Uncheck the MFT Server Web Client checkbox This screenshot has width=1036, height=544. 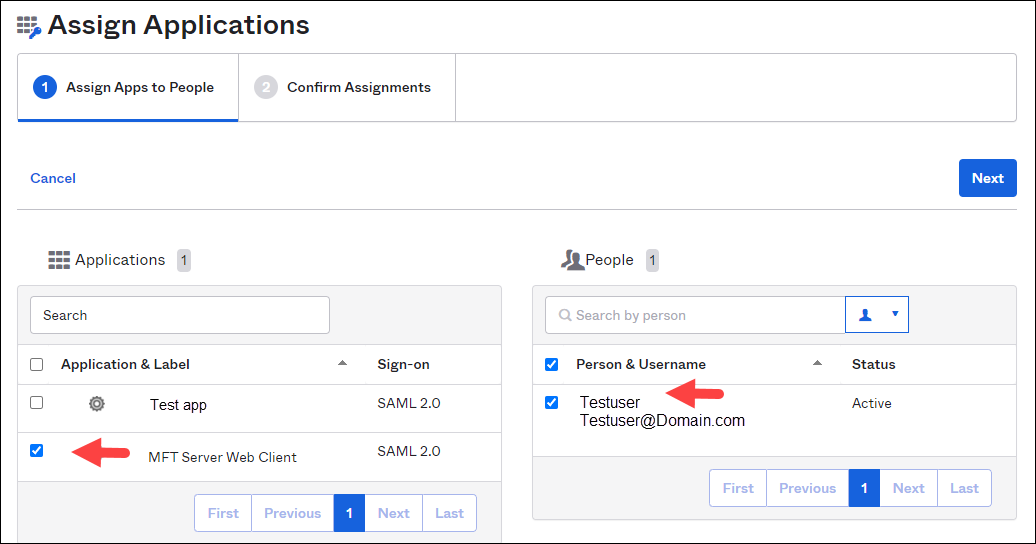pyautogui.click(x=37, y=451)
